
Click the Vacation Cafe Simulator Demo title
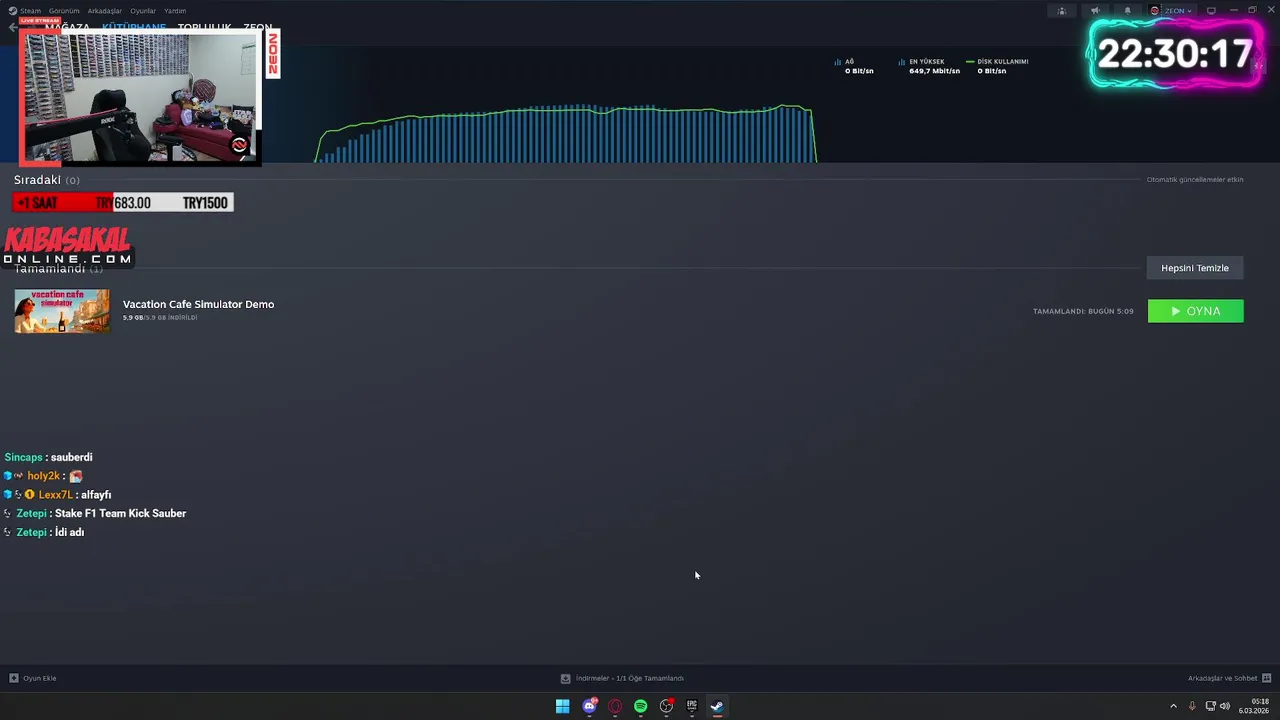(x=198, y=304)
